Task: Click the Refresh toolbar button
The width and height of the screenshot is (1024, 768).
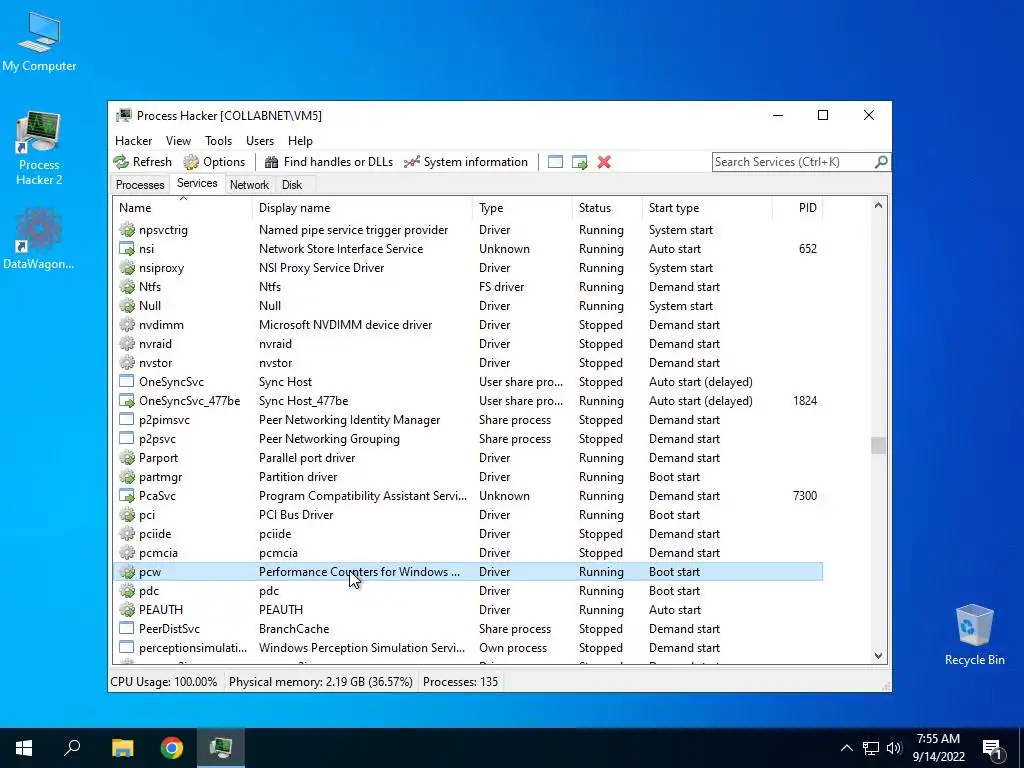Action: [x=142, y=162]
